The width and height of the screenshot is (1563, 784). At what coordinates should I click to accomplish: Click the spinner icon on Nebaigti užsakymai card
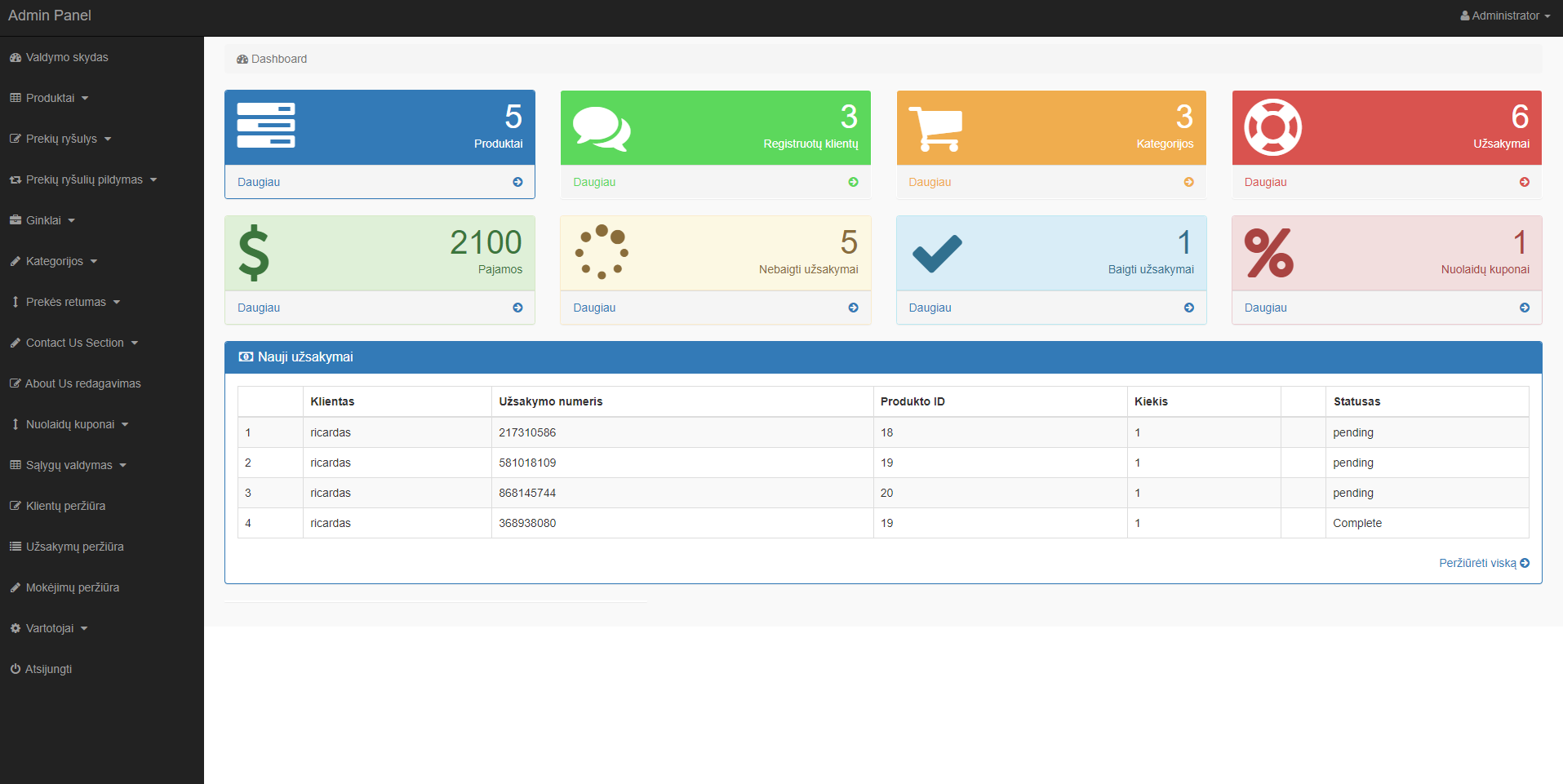click(x=602, y=251)
